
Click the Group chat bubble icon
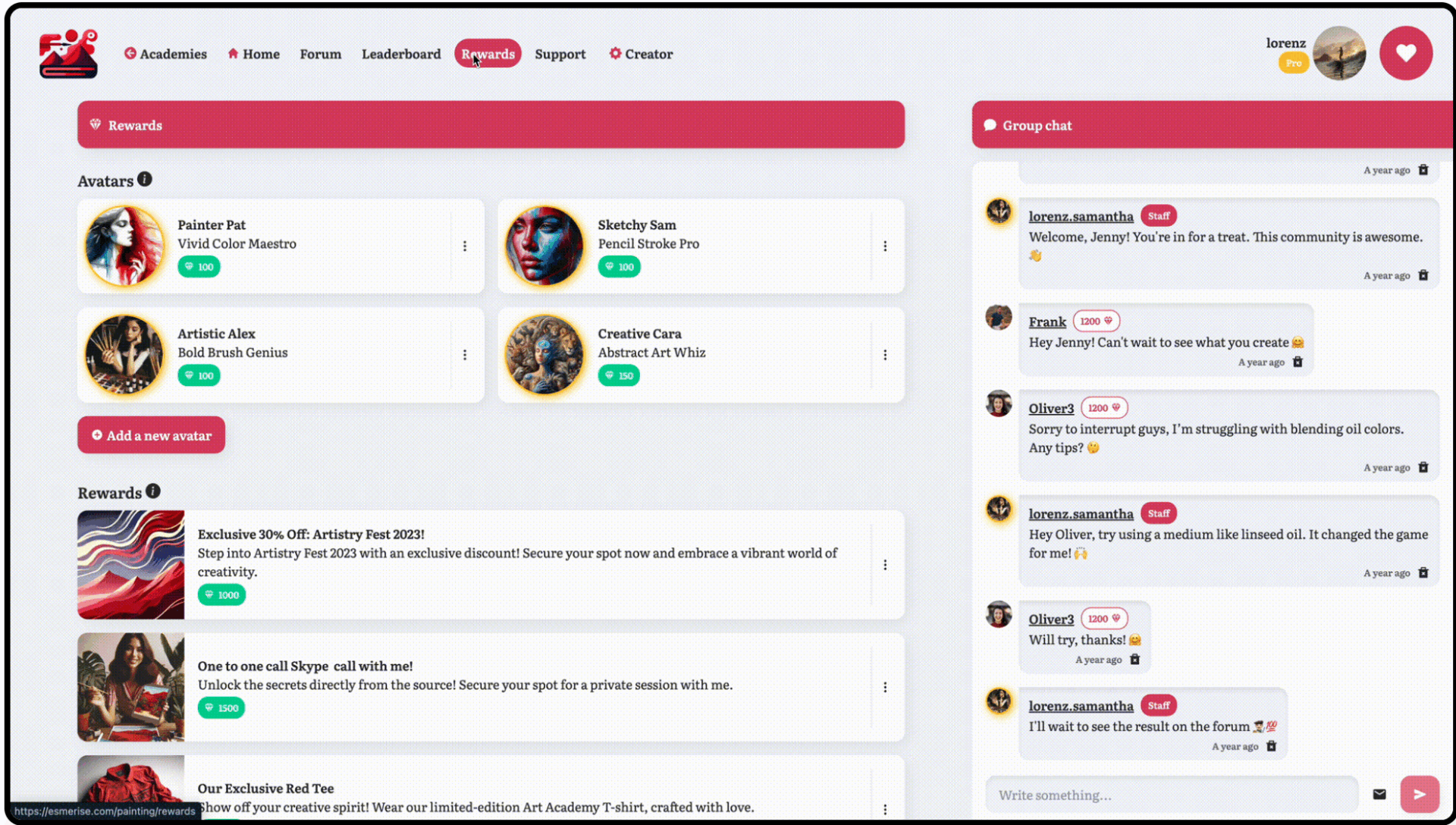[990, 125]
